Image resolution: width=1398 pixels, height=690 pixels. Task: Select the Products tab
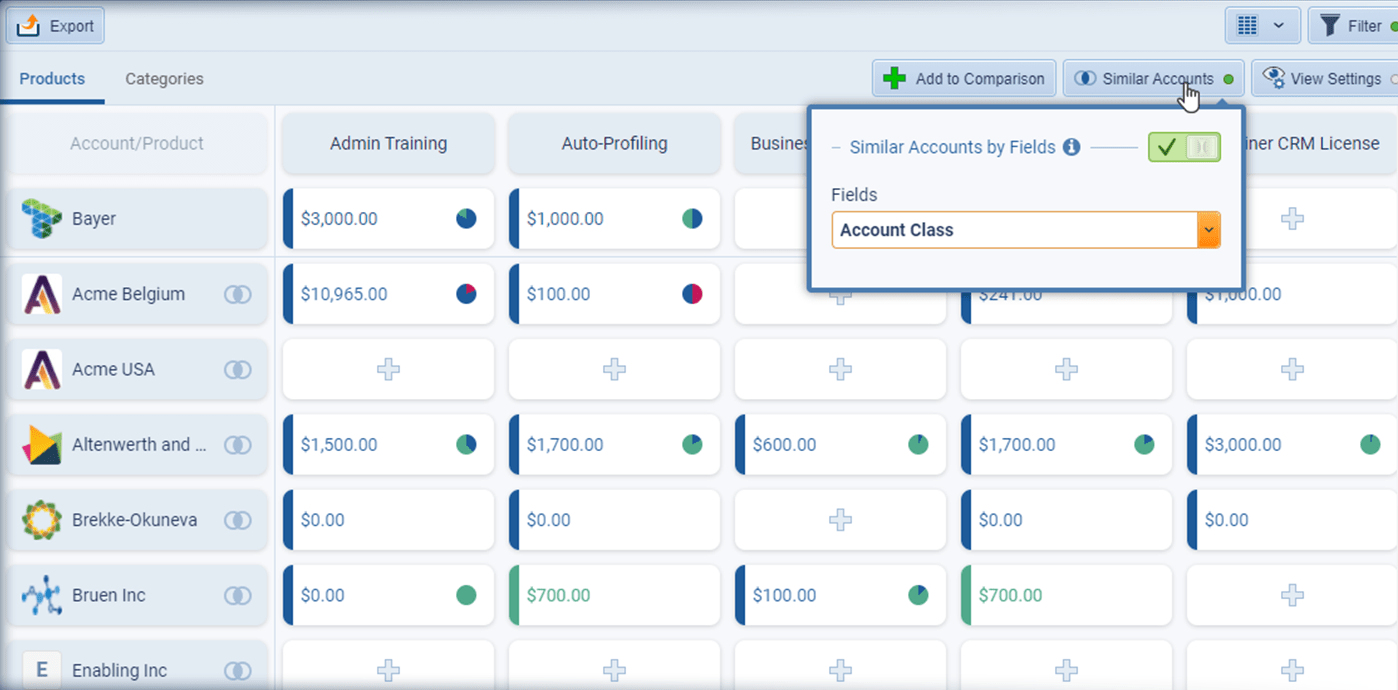(x=52, y=78)
